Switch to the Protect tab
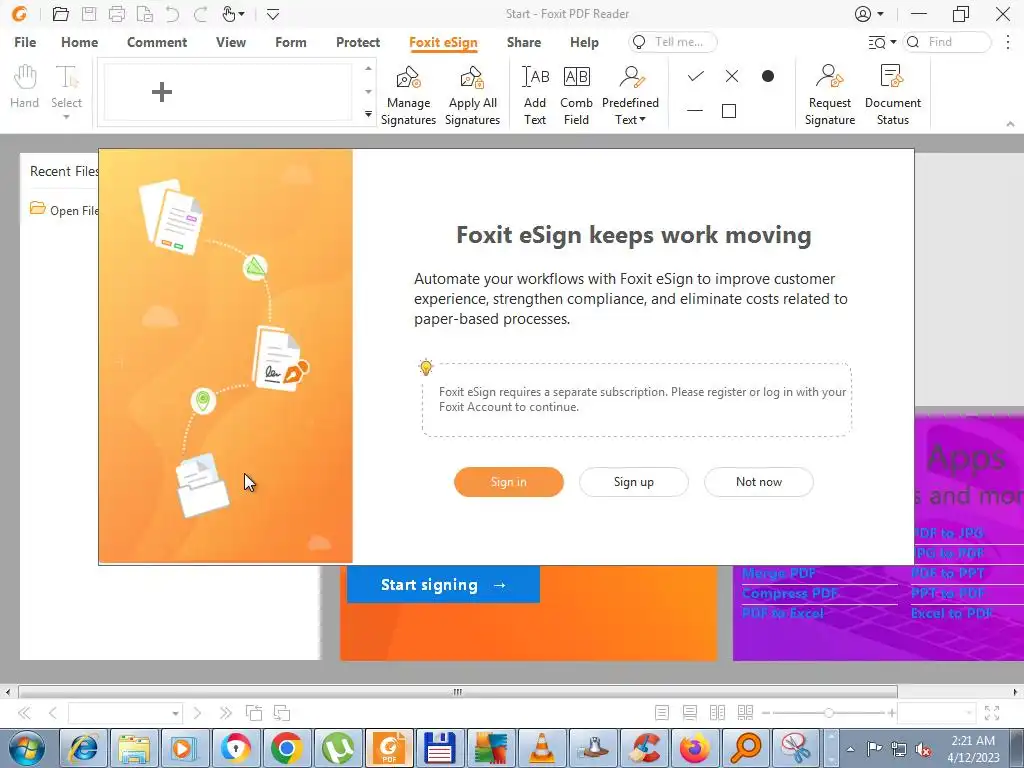This screenshot has width=1024, height=768. tap(358, 42)
